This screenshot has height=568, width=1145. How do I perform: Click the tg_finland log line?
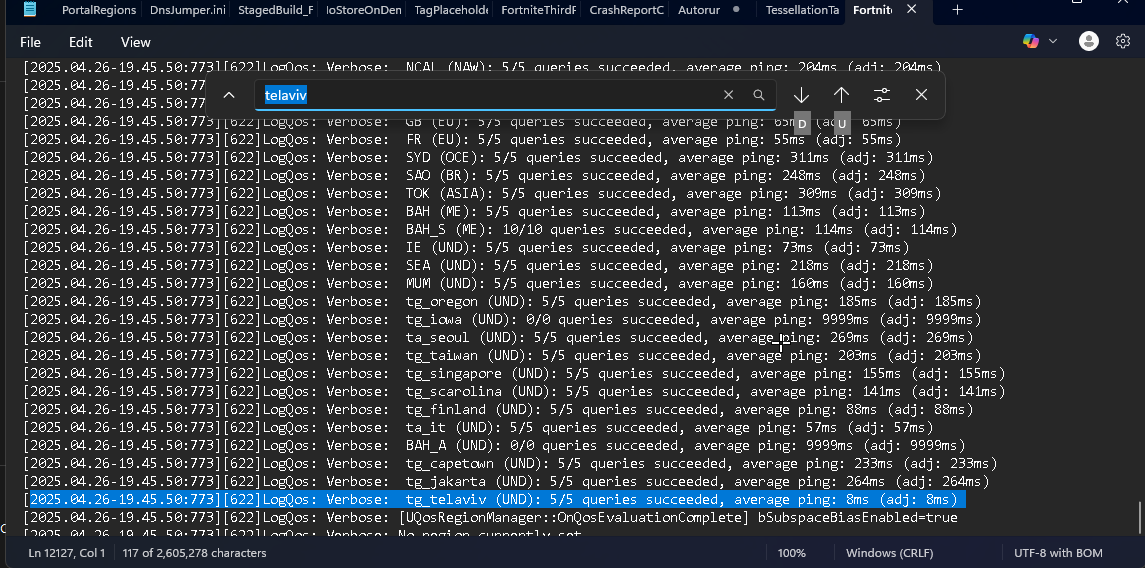(498, 410)
